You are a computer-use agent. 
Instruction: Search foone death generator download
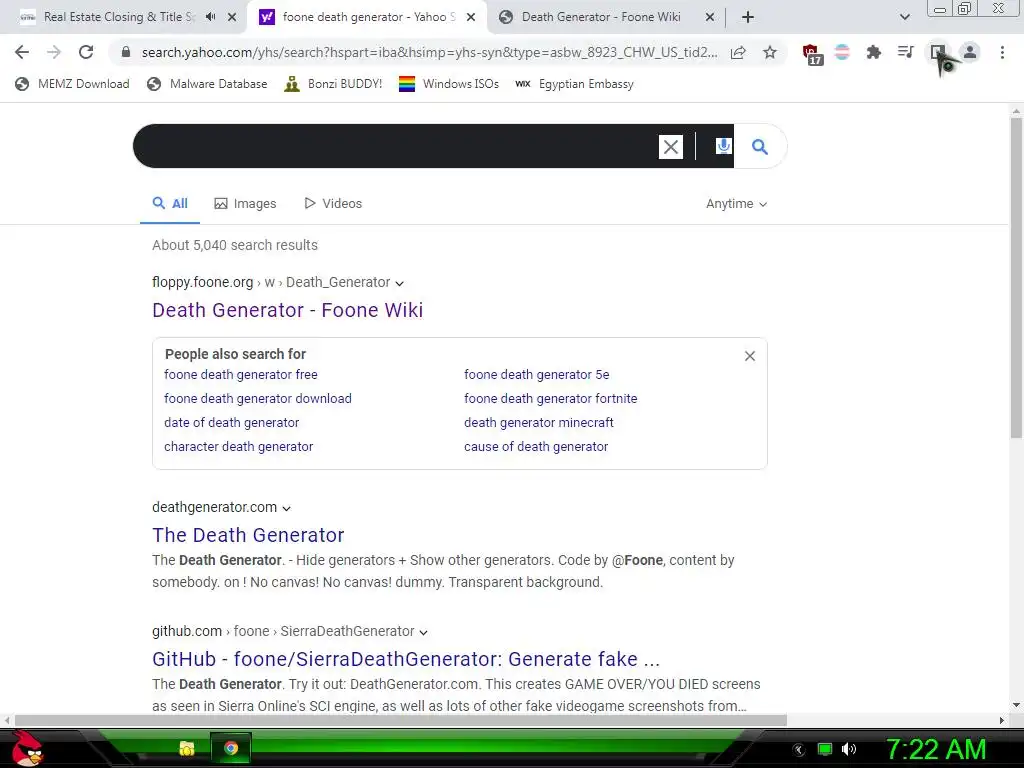coord(258,398)
